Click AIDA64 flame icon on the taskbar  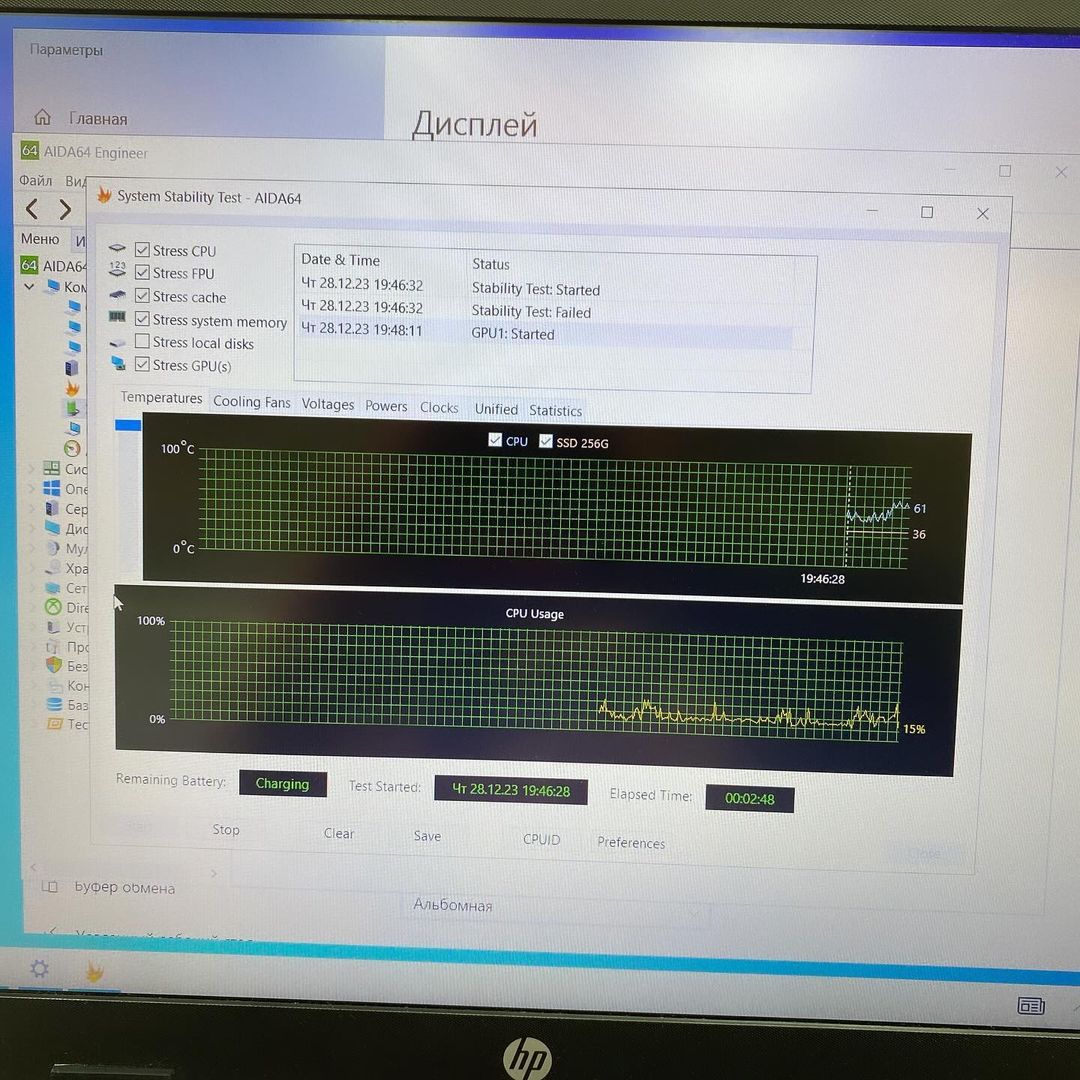[x=94, y=972]
